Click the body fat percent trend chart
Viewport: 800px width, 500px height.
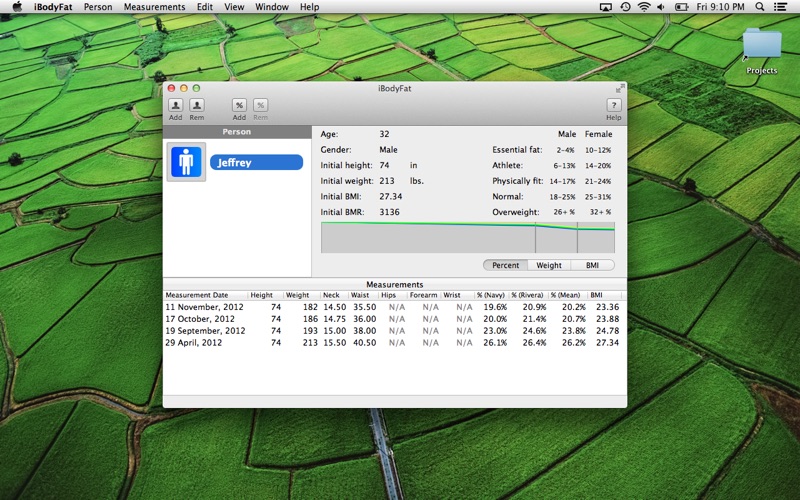pos(468,237)
